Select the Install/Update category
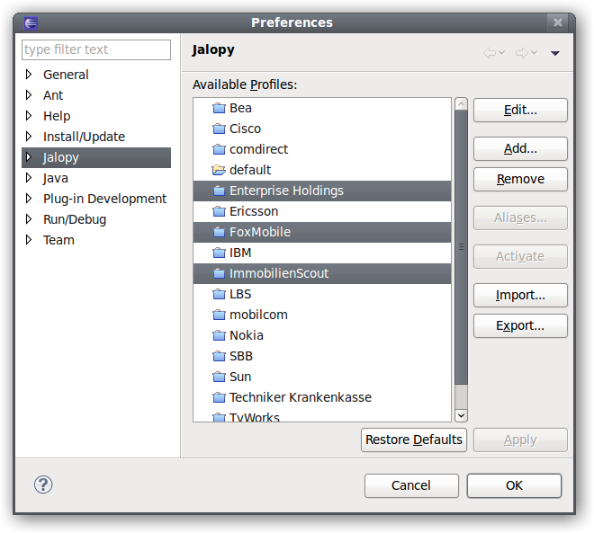Image resolution: width=594 pixels, height=533 pixels. tap(84, 137)
